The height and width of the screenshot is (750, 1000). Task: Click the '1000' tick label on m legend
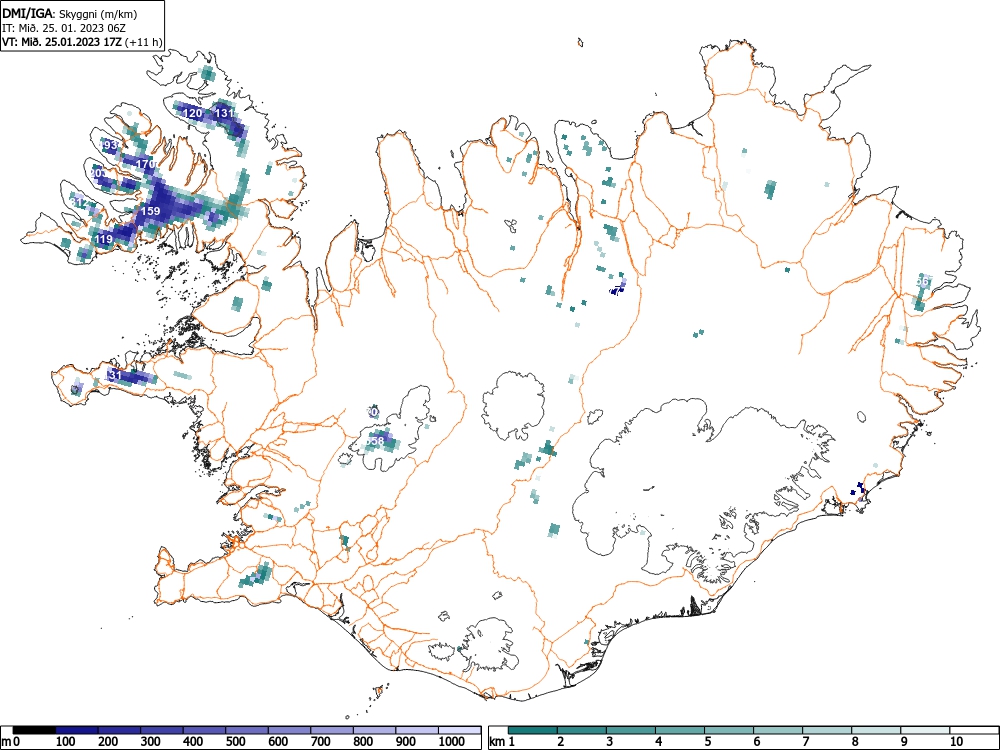tap(452, 742)
